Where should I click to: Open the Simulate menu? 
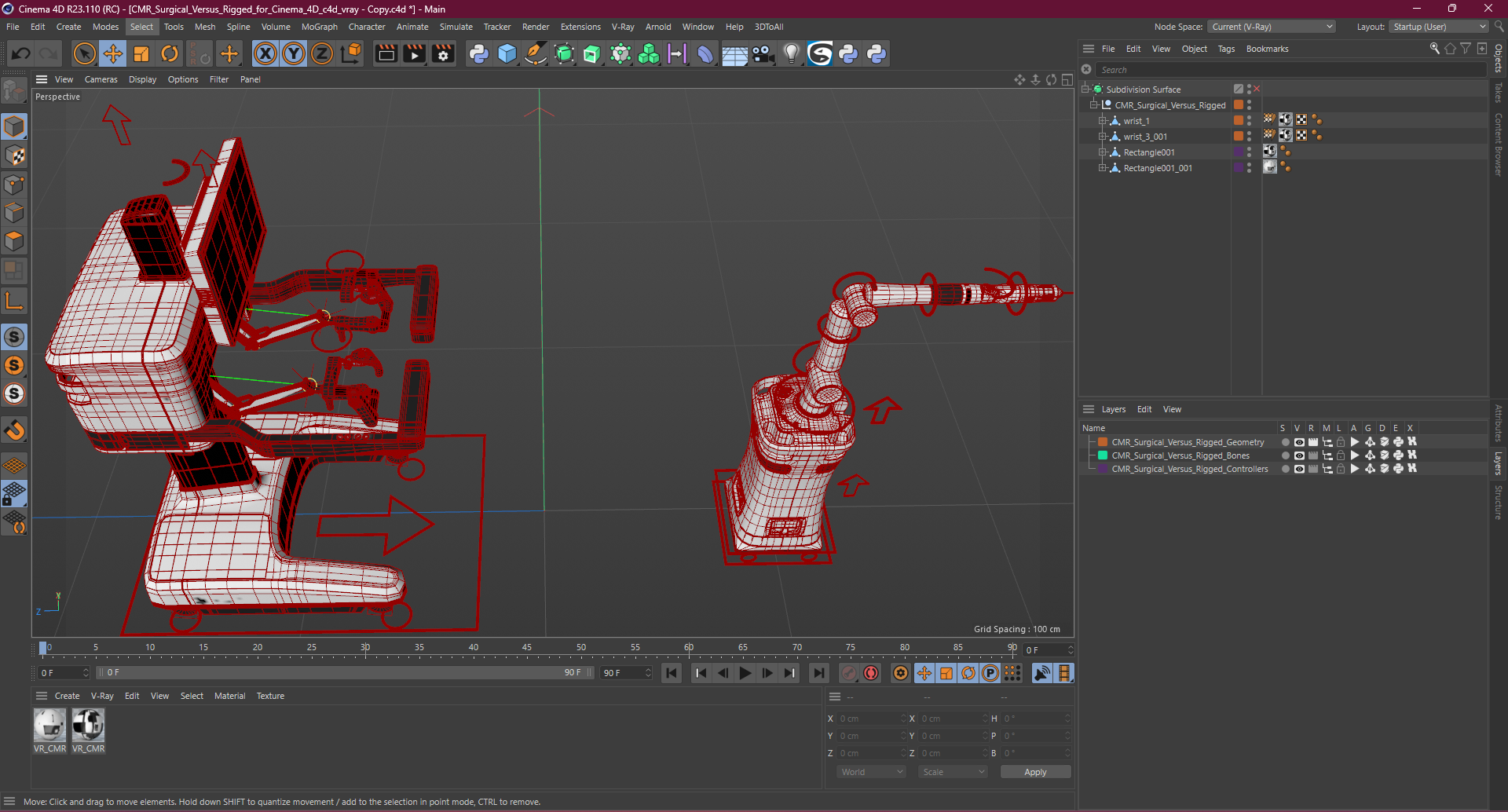tap(456, 27)
